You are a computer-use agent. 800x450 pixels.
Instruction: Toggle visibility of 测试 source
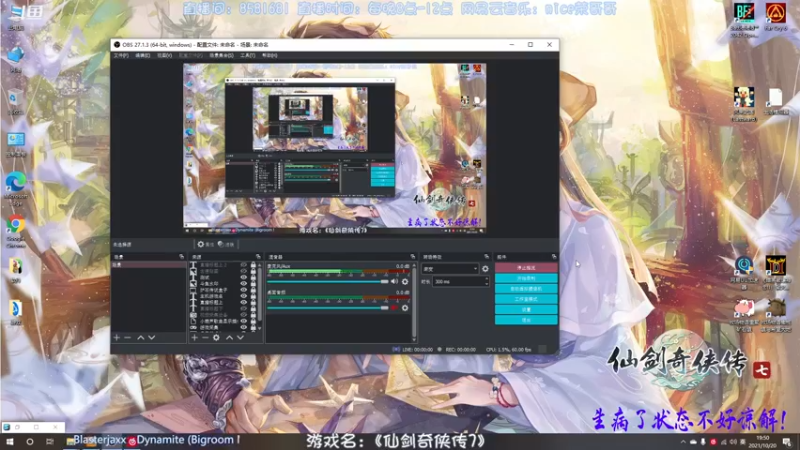[x=243, y=278]
